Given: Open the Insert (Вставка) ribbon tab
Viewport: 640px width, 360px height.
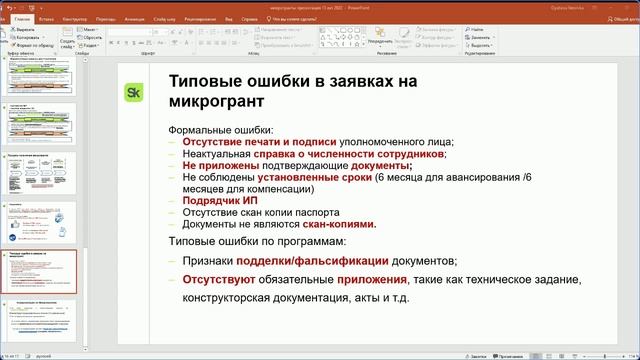Looking at the screenshot, I should (46, 19).
